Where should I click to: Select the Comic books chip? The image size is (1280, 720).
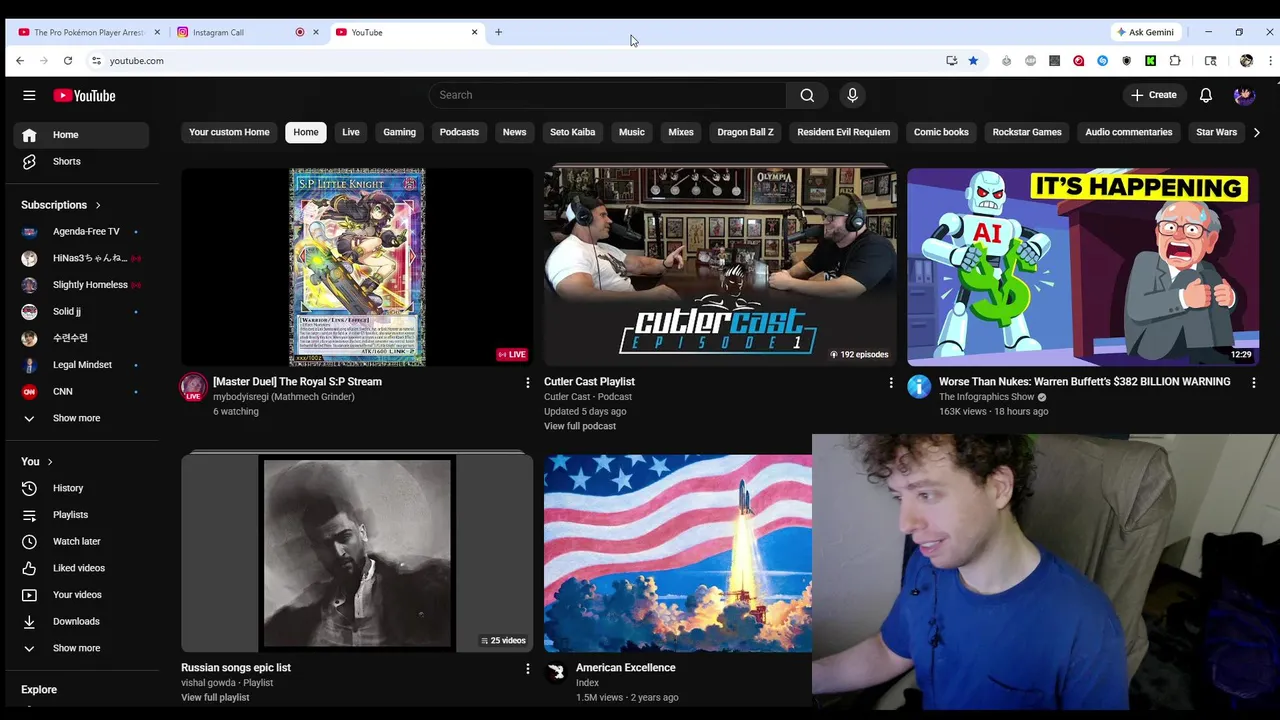pos(941,132)
